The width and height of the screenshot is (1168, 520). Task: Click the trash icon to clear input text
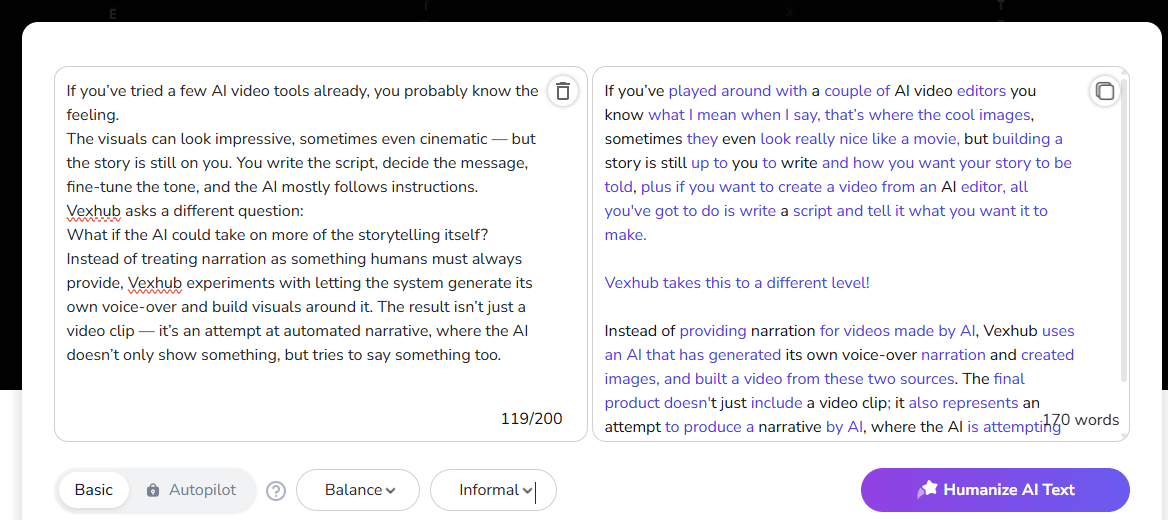(x=563, y=91)
